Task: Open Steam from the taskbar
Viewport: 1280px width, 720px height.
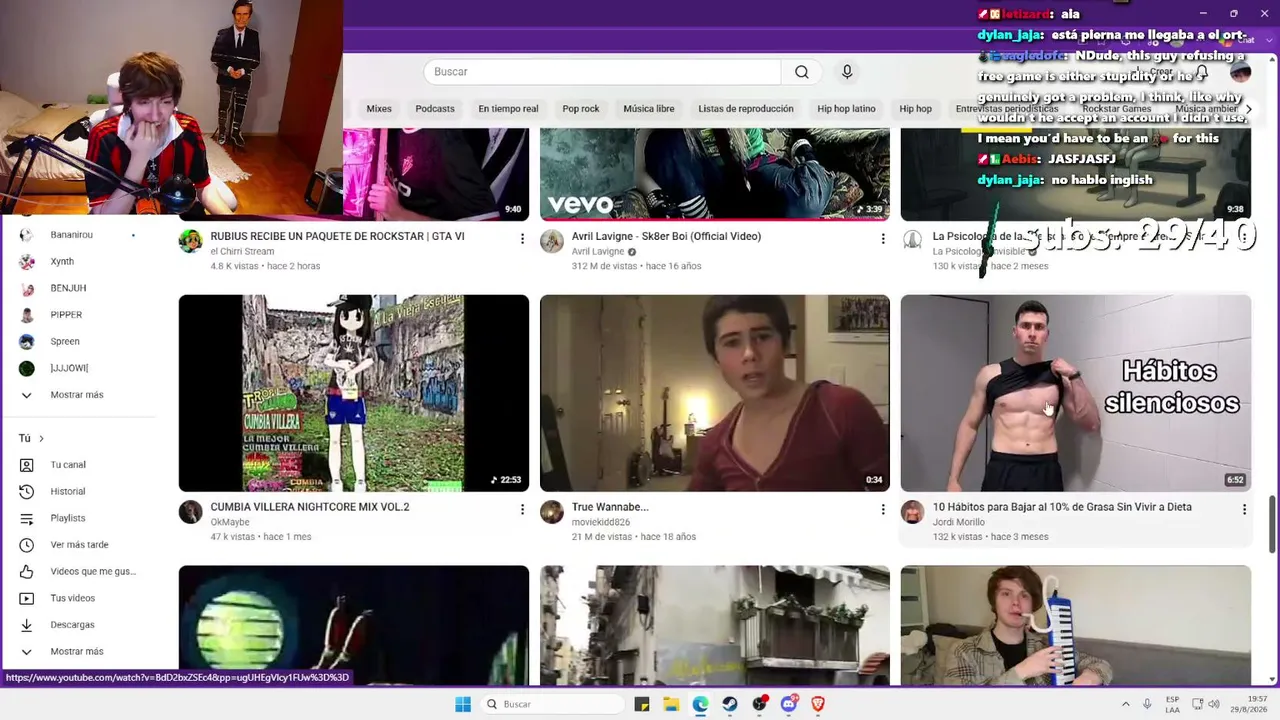Action: 730,704
